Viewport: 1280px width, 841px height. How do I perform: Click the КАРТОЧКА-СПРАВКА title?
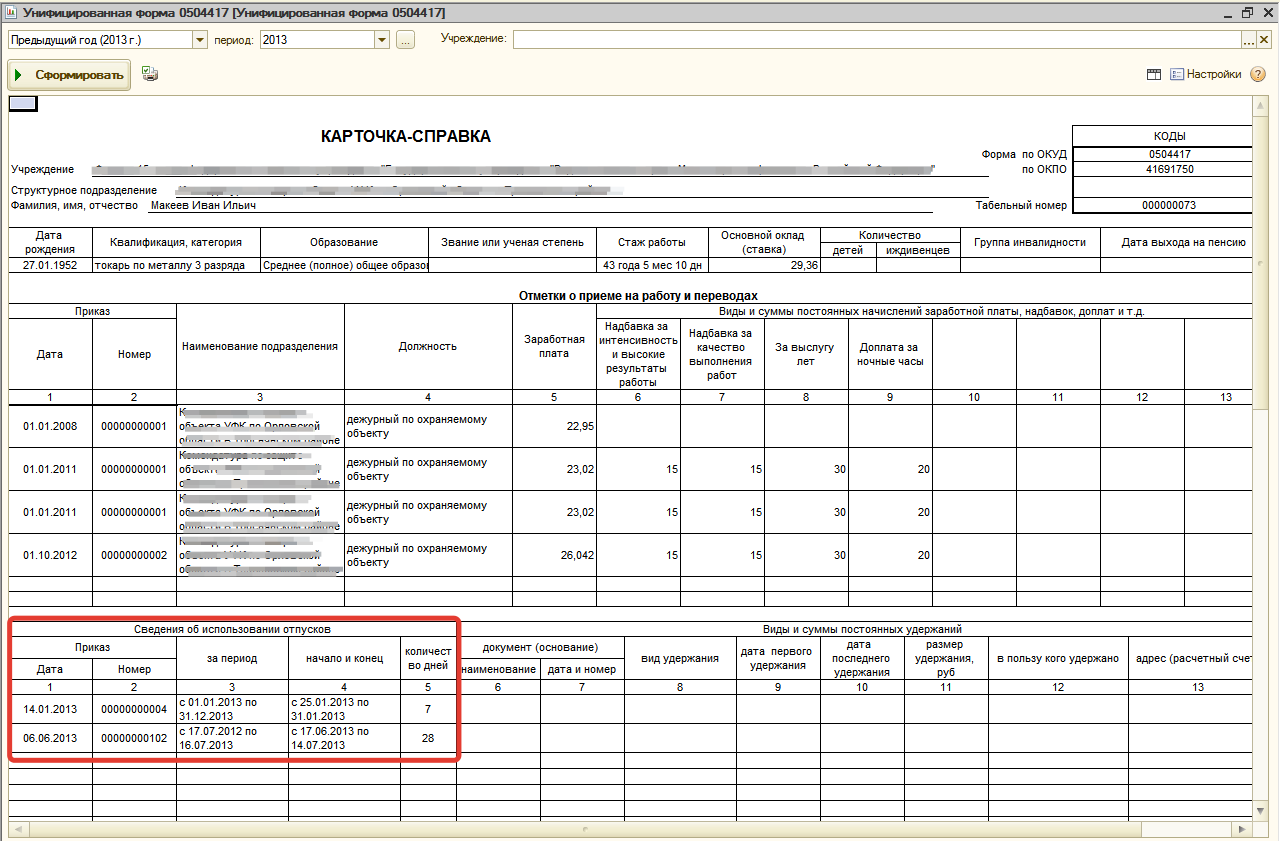406,137
